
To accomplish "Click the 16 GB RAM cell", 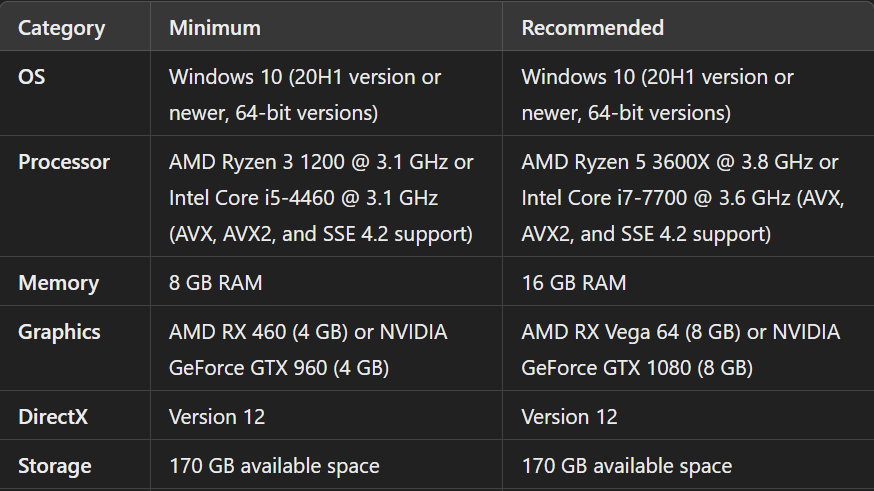I will (574, 283).
